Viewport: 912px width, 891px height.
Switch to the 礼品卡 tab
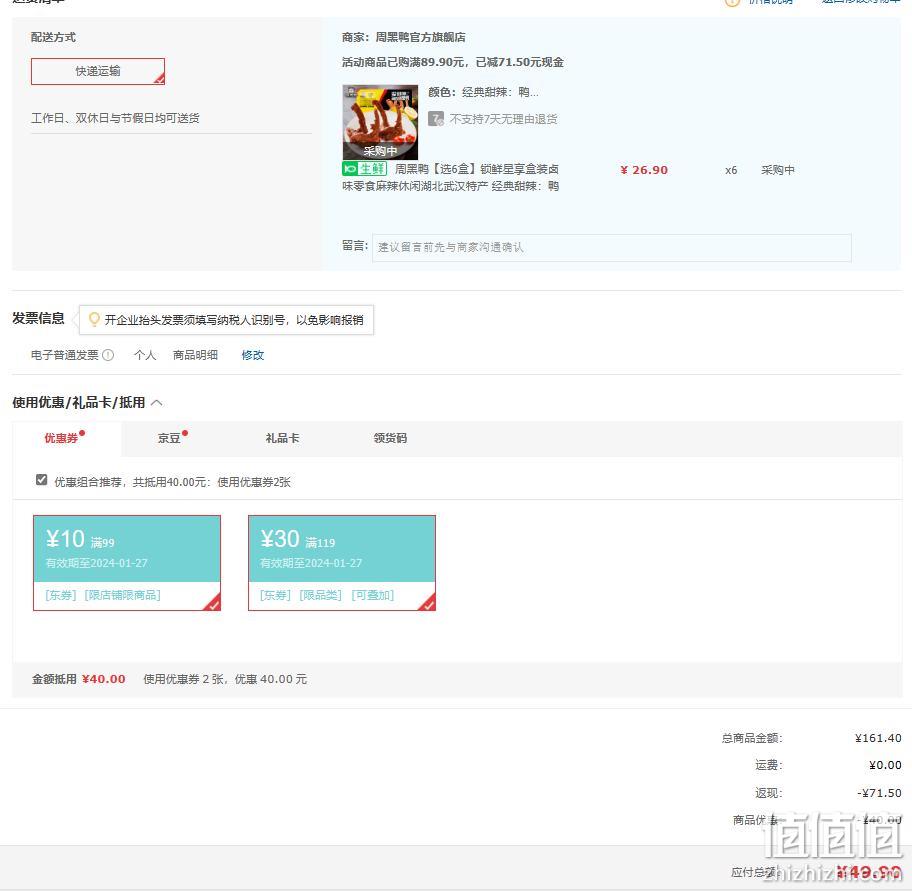282,438
